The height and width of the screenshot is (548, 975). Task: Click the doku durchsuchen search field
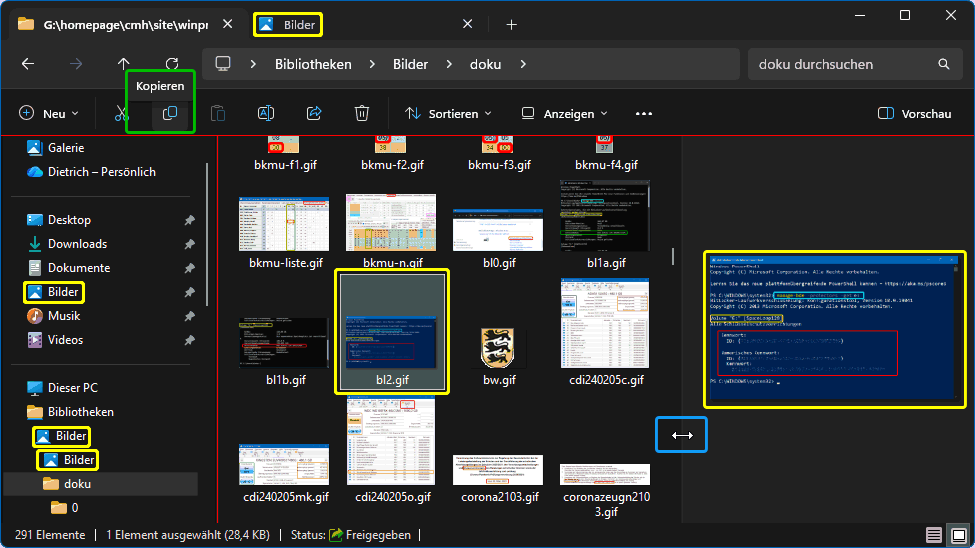pyautogui.click(x=840, y=64)
